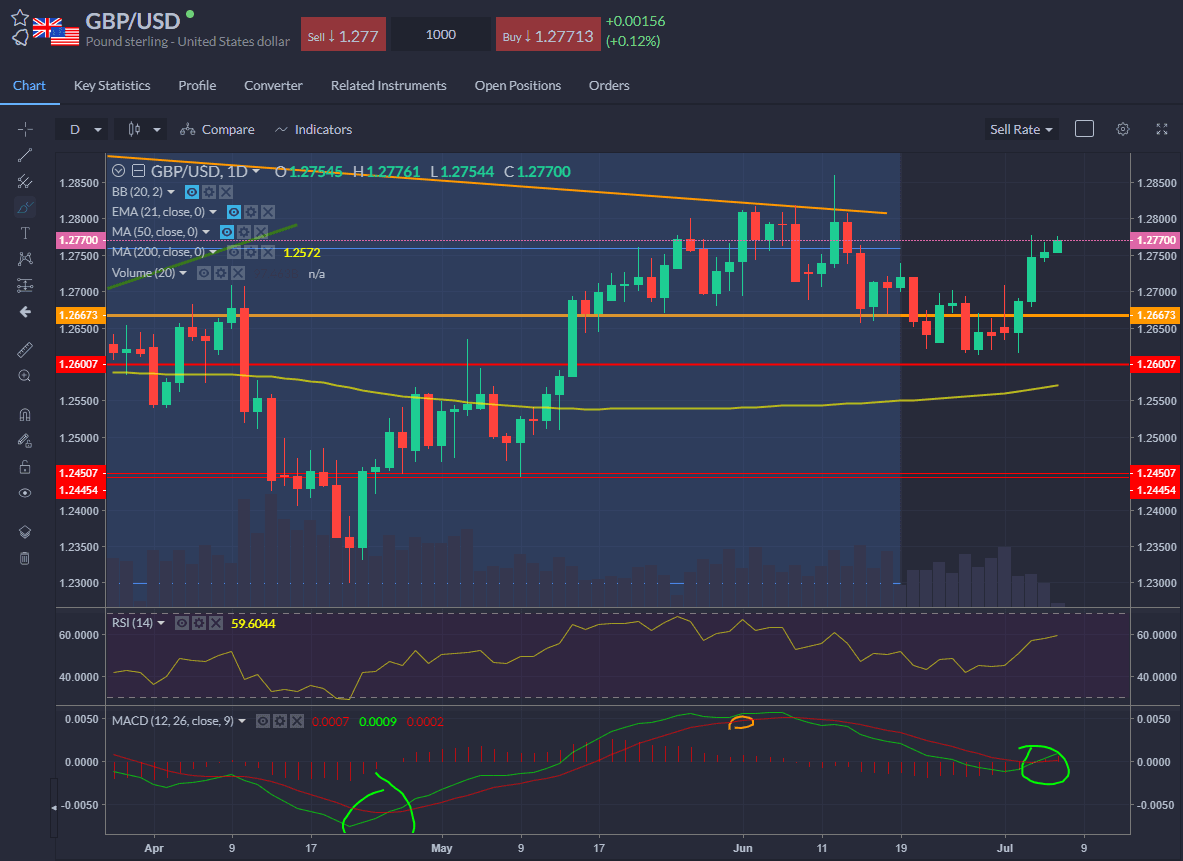Click the Sell 1.277 button
1183x861 pixels.
click(x=344, y=35)
